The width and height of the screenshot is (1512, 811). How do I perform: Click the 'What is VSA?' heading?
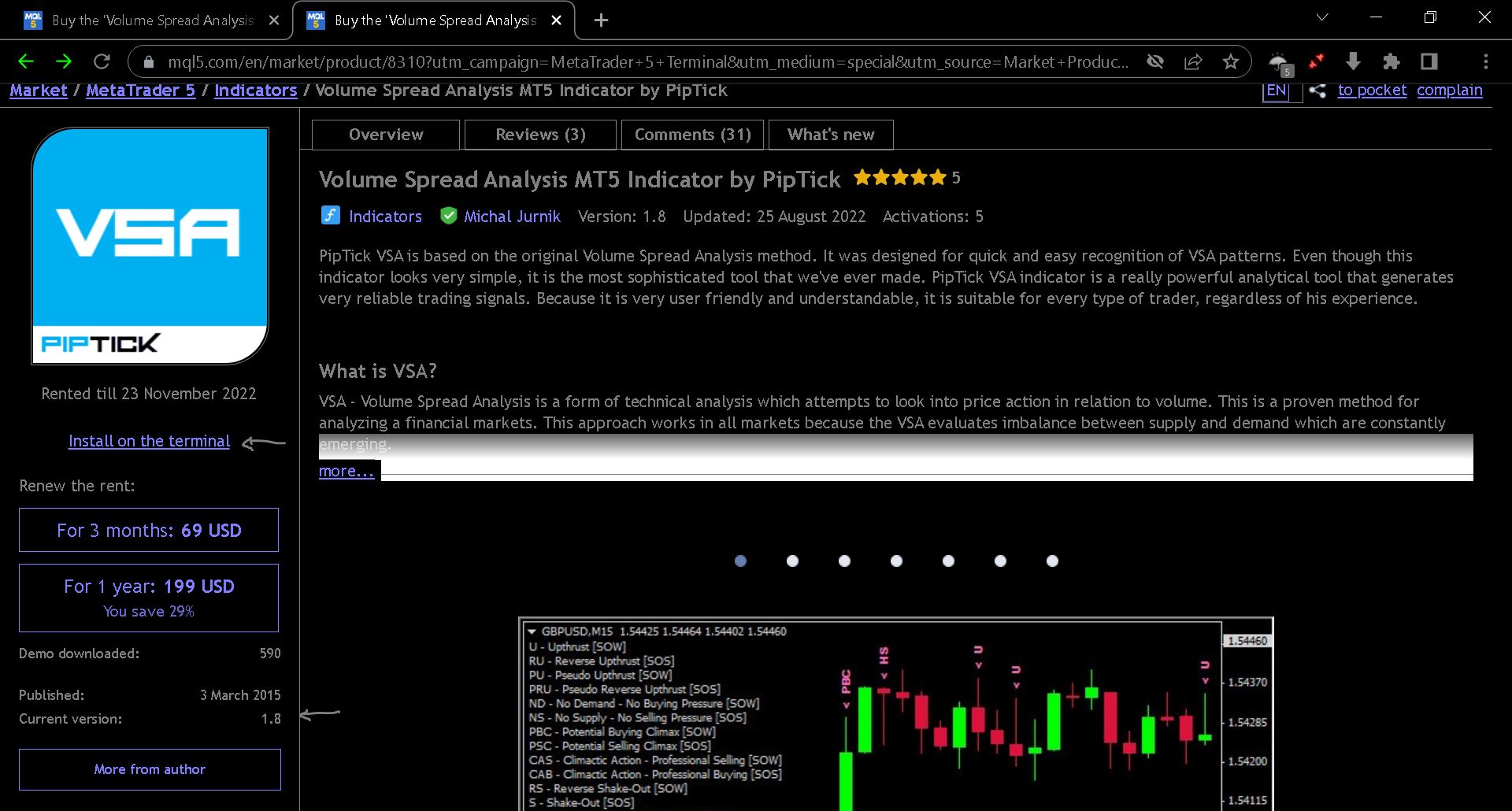(x=378, y=371)
